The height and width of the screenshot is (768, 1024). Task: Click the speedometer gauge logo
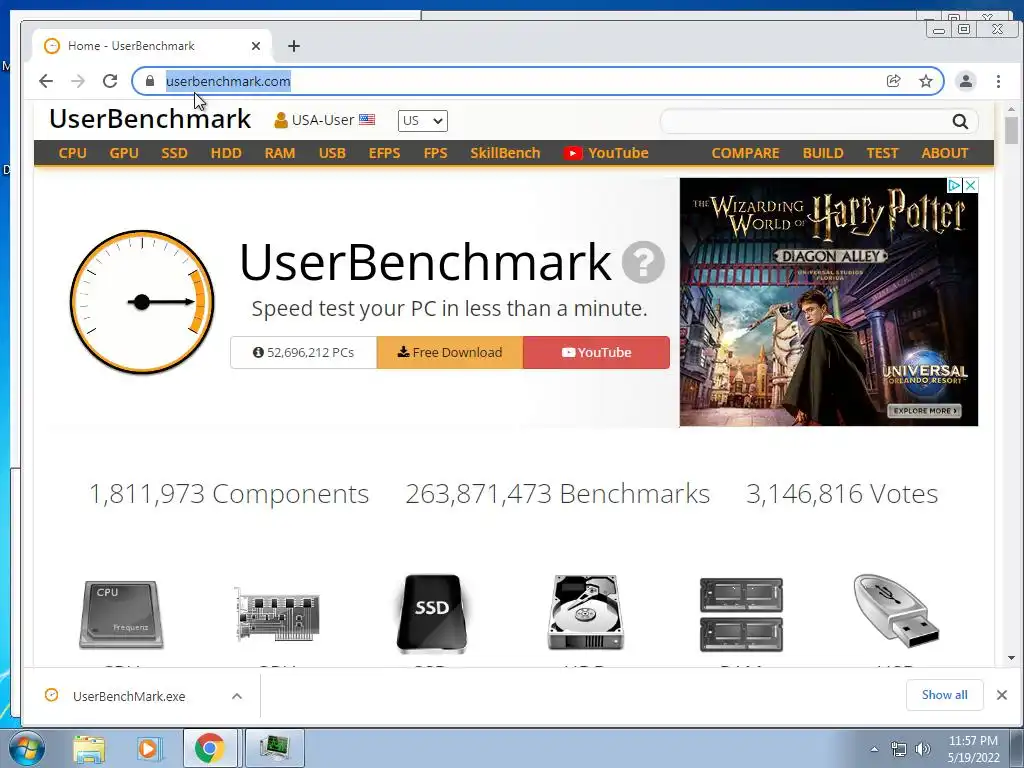pyautogui.click(x=142, y=302)
